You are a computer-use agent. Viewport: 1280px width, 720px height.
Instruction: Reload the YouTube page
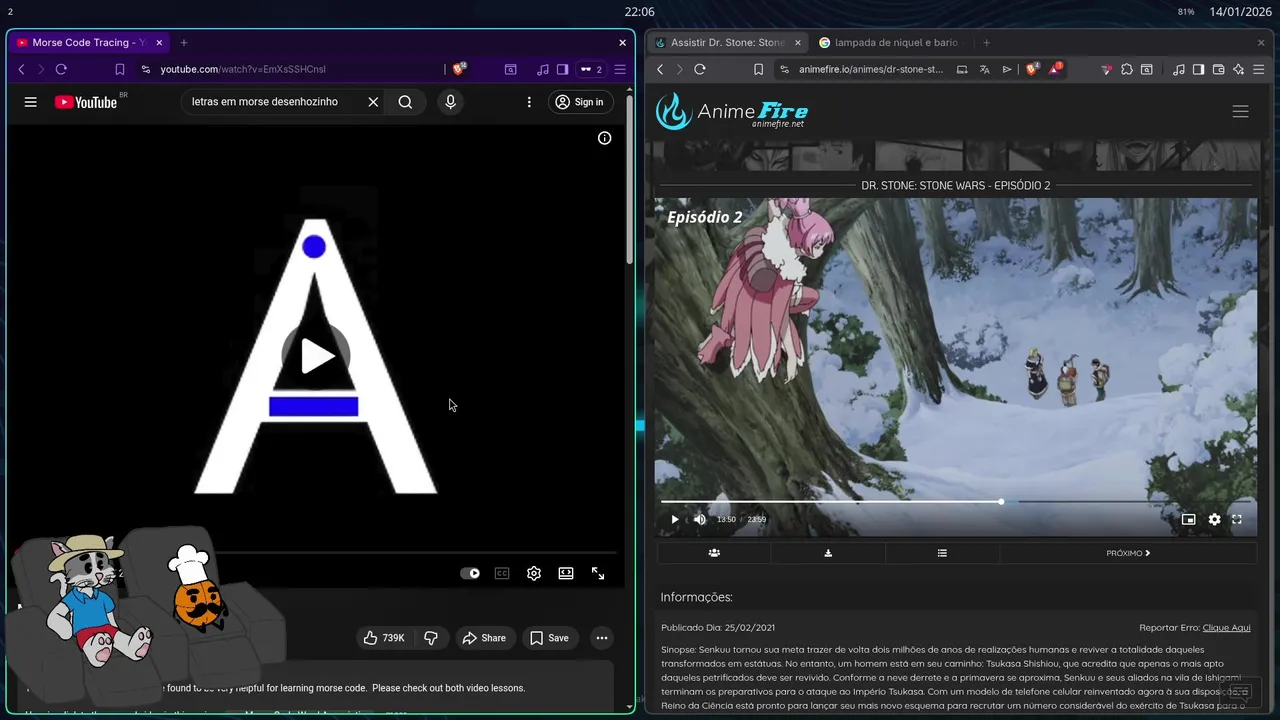click(61, 69)
